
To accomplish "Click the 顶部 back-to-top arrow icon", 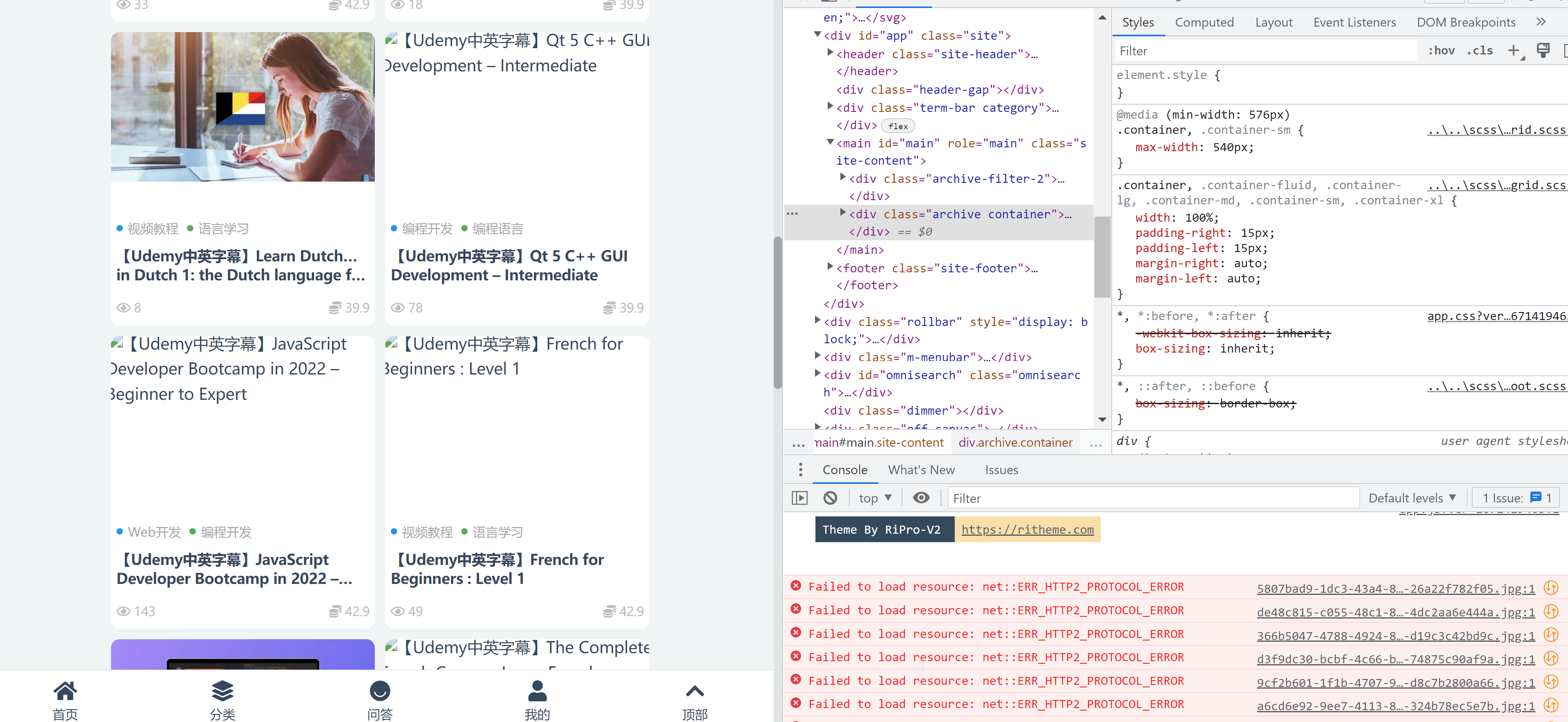I will 695,691.
